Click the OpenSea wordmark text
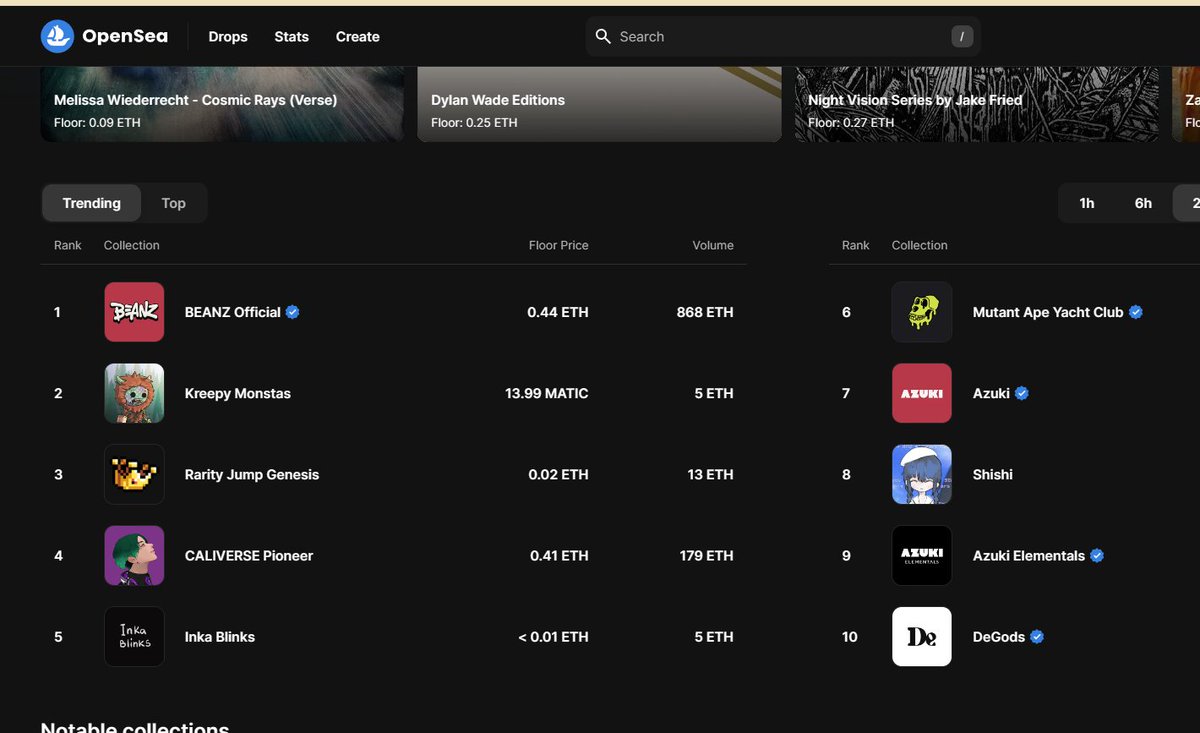The image size is (1200, 733). pyautogui.click(x=125, y=37)
